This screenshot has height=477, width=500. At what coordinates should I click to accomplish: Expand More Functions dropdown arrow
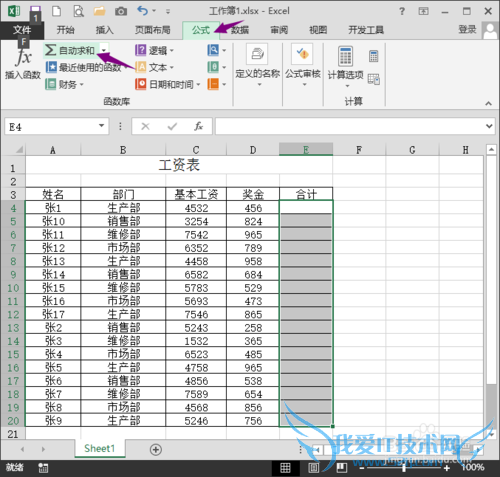point(224,84)
